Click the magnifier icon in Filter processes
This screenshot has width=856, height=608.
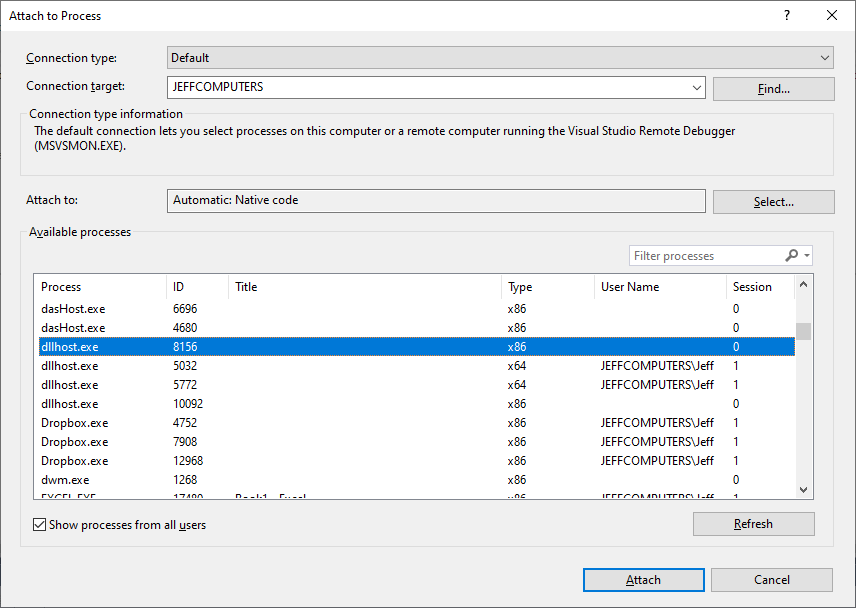tap(791, 255)
